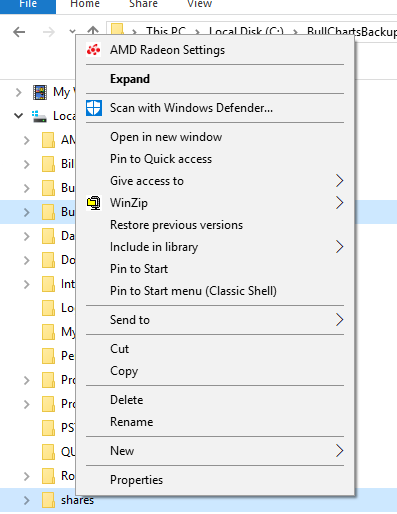Expand the My Videos tree node

tap(19, 92)
